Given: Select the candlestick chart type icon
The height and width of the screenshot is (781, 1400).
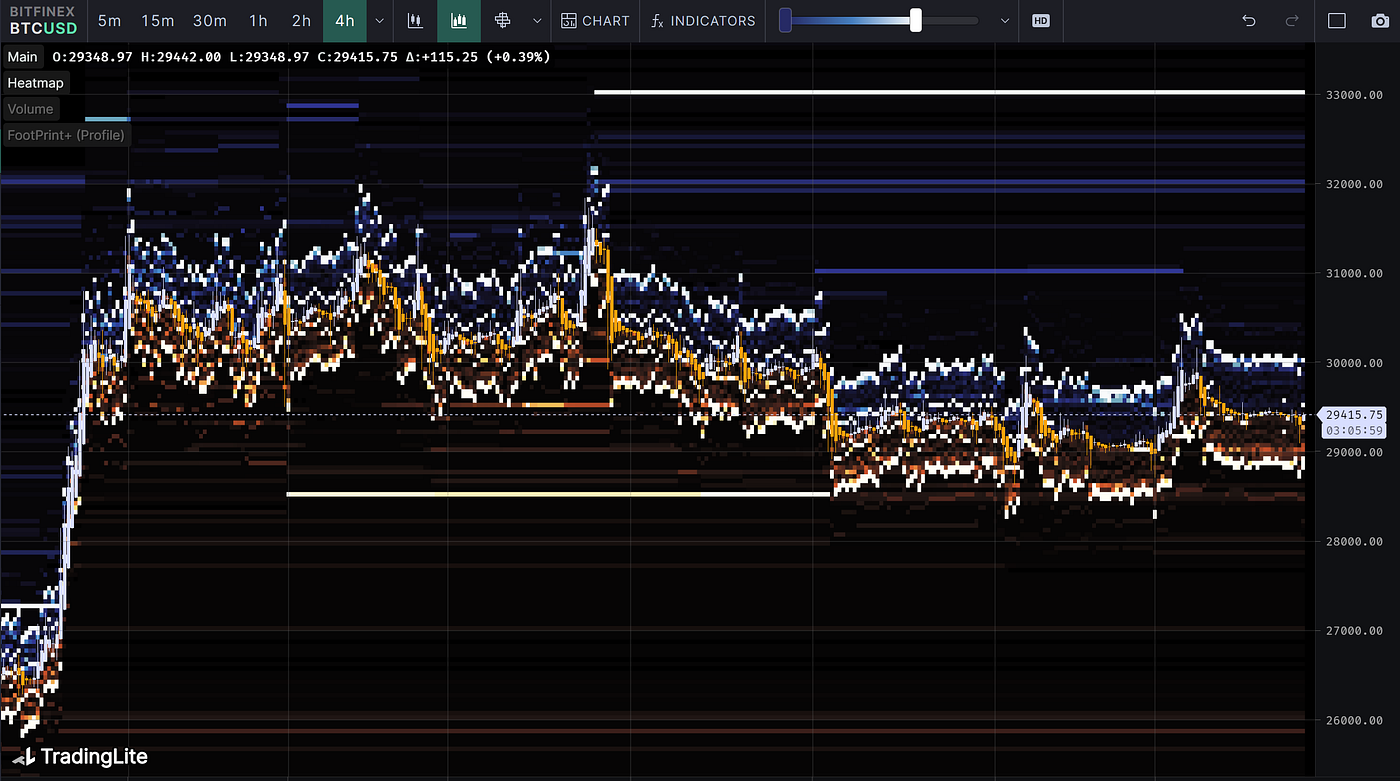Looking at the screenshot, I should tap(415, 20).
